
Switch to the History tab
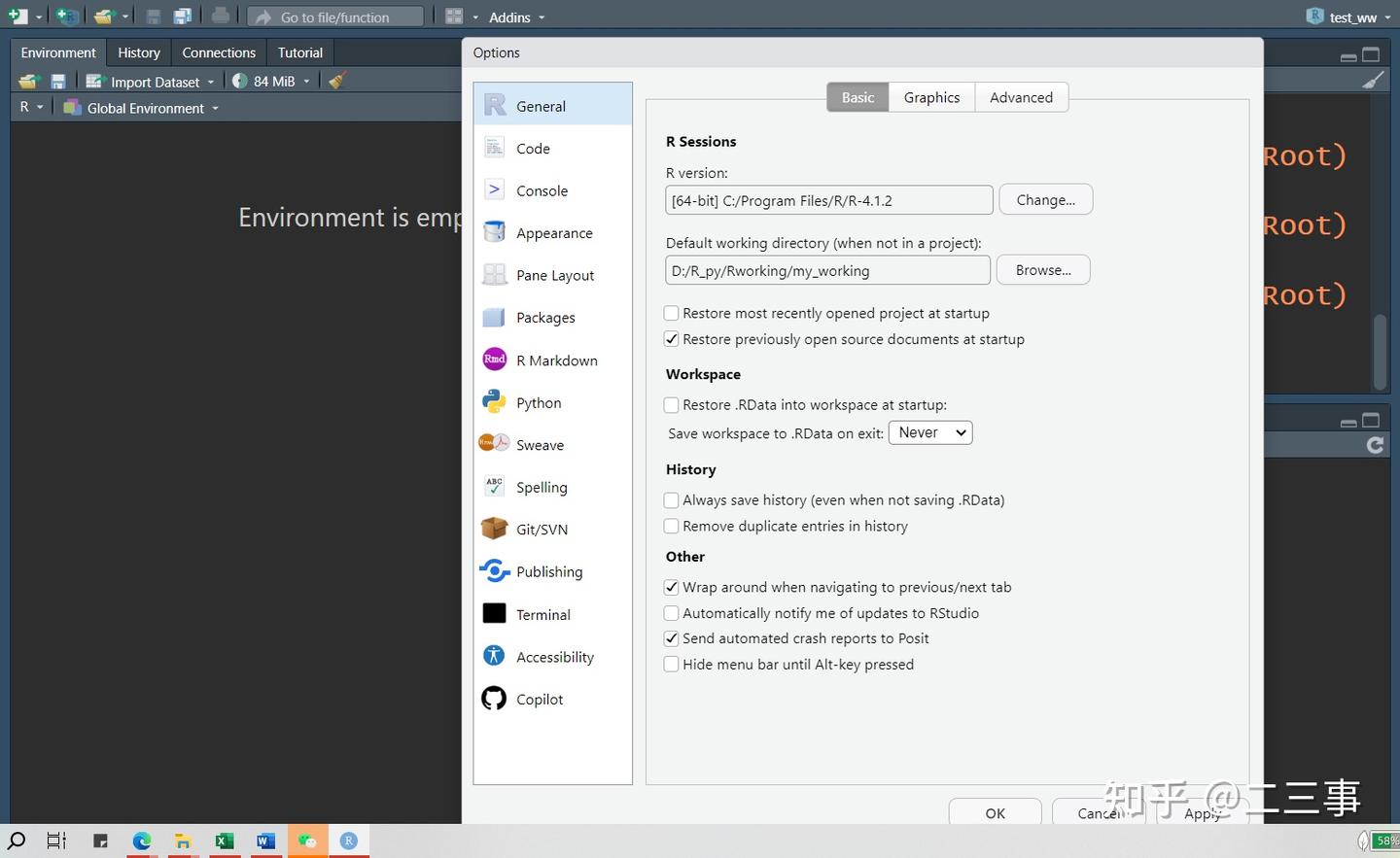[139, 52]
